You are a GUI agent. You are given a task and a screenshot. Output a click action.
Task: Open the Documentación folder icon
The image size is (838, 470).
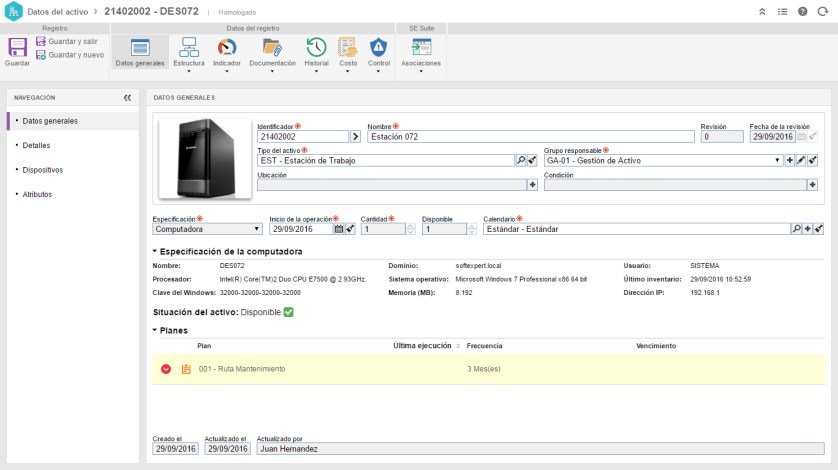pos(272,48)
